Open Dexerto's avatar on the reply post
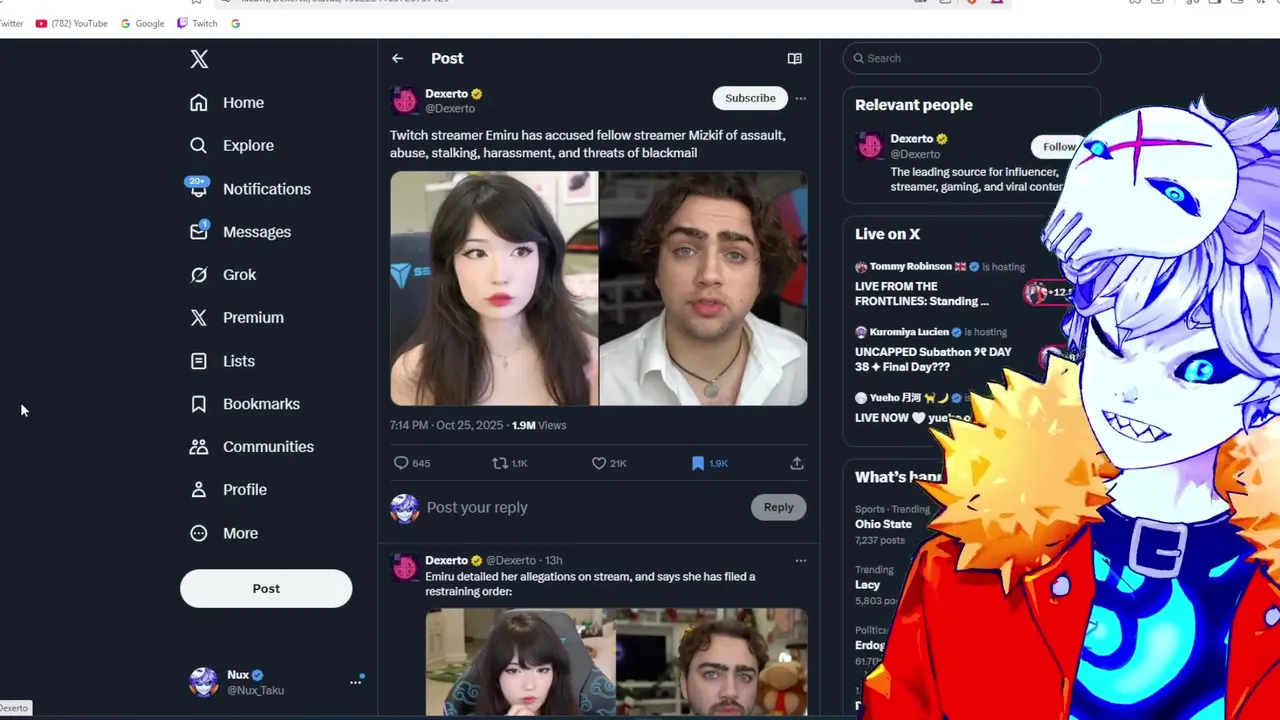This screenshot has height=720, width=1280. [x=405, y=568]
